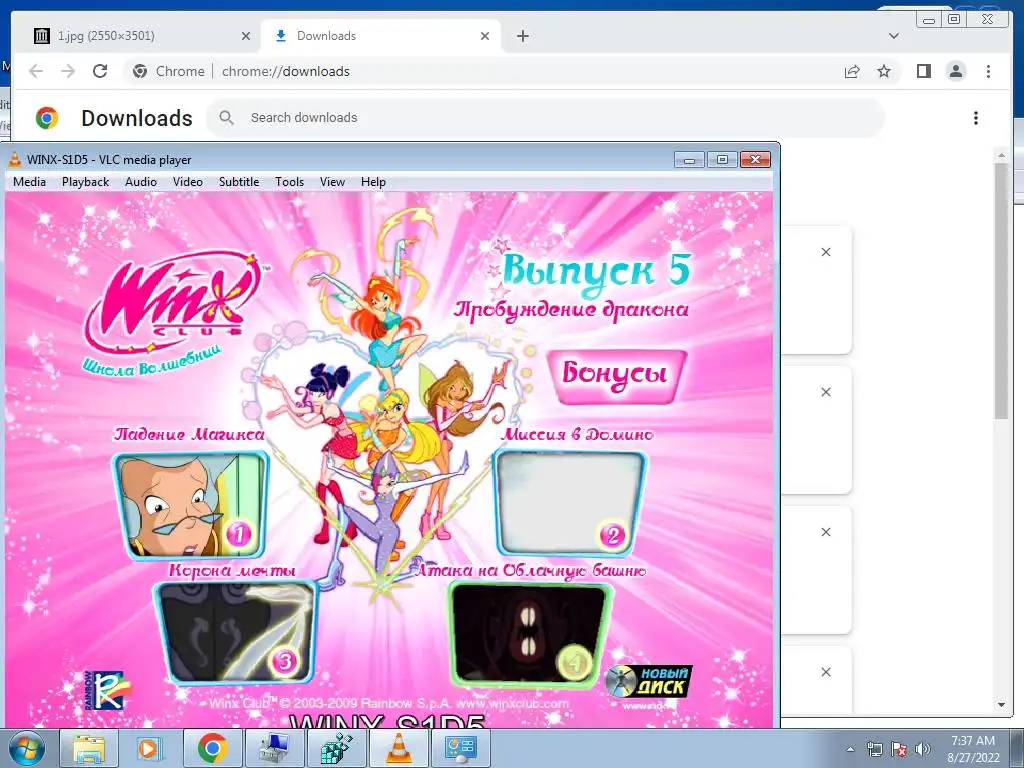Click Chrome forward arrow button

[68, 71]
